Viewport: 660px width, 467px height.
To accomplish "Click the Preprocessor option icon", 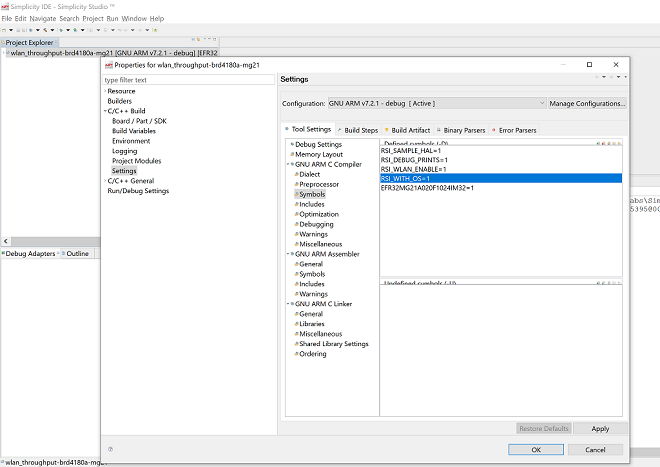I will [x=296, y=184].
